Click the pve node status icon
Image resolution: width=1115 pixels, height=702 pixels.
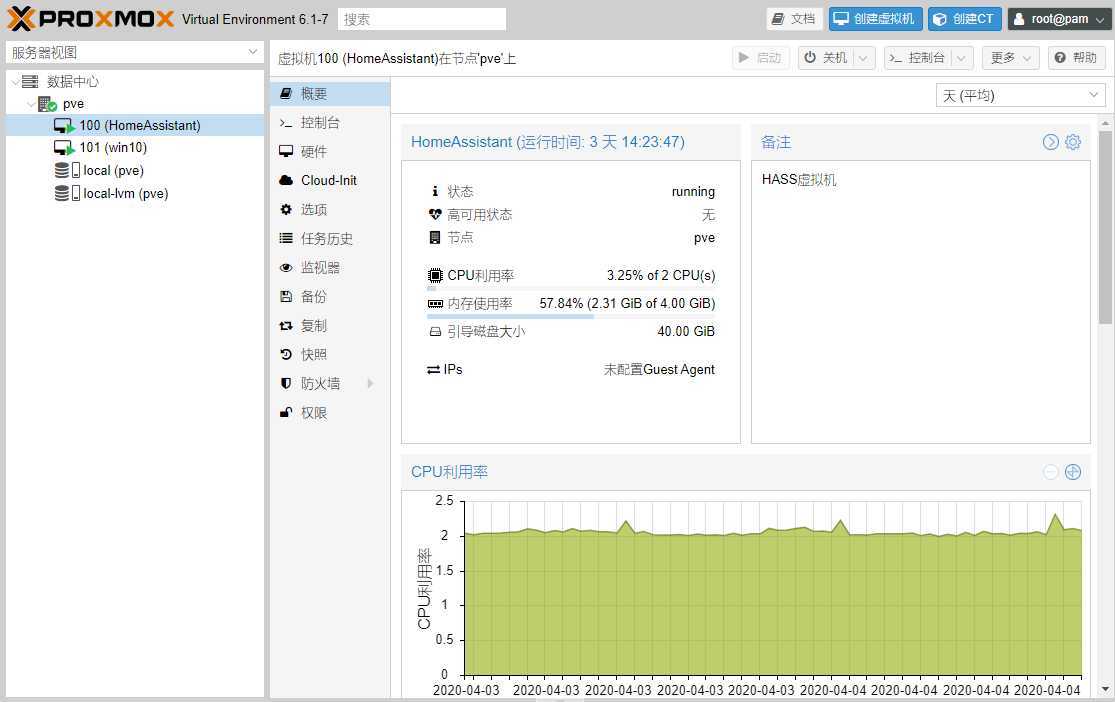pos(47,105)
